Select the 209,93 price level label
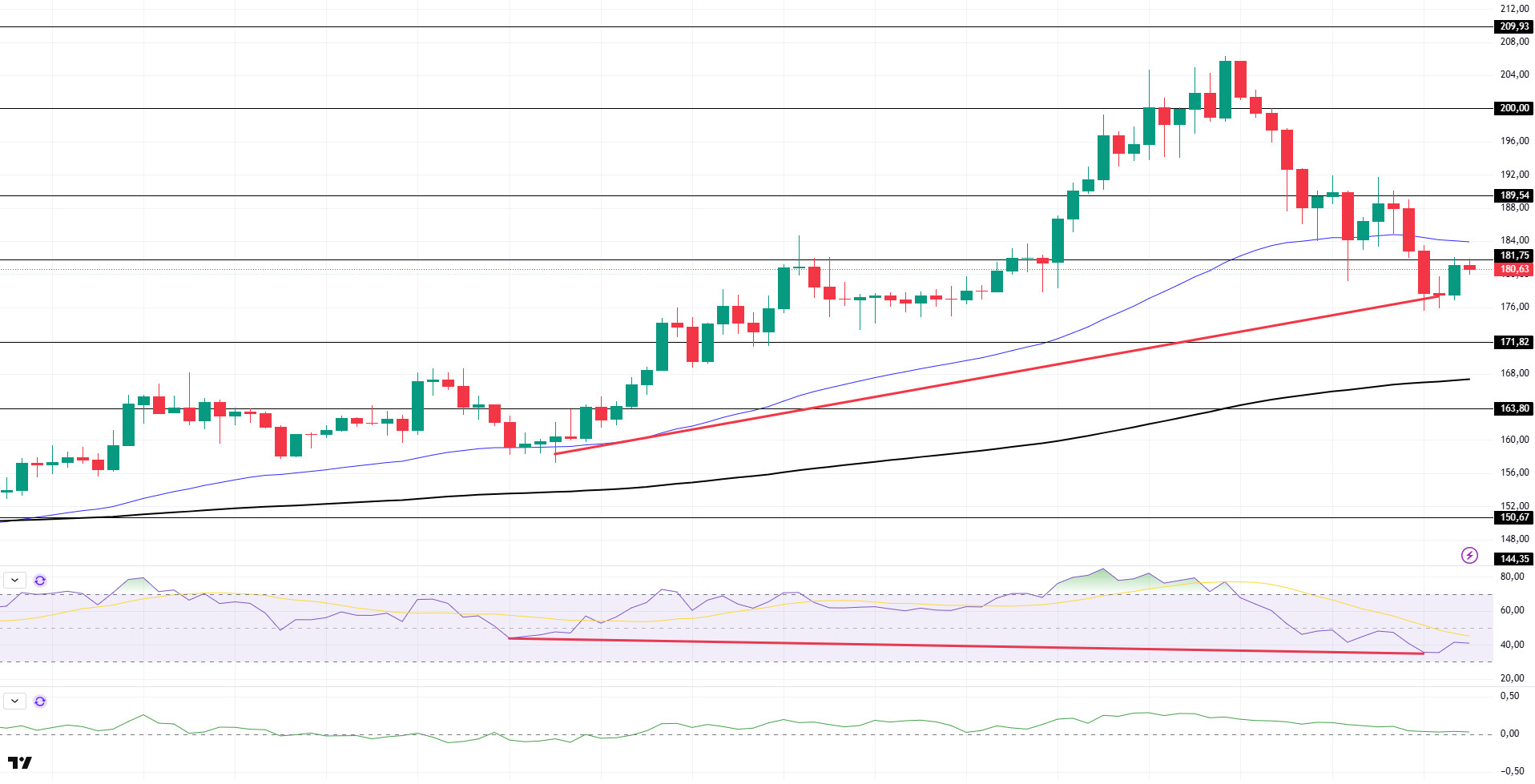This screenshot has width=1535, height=784. point(1513,26)
